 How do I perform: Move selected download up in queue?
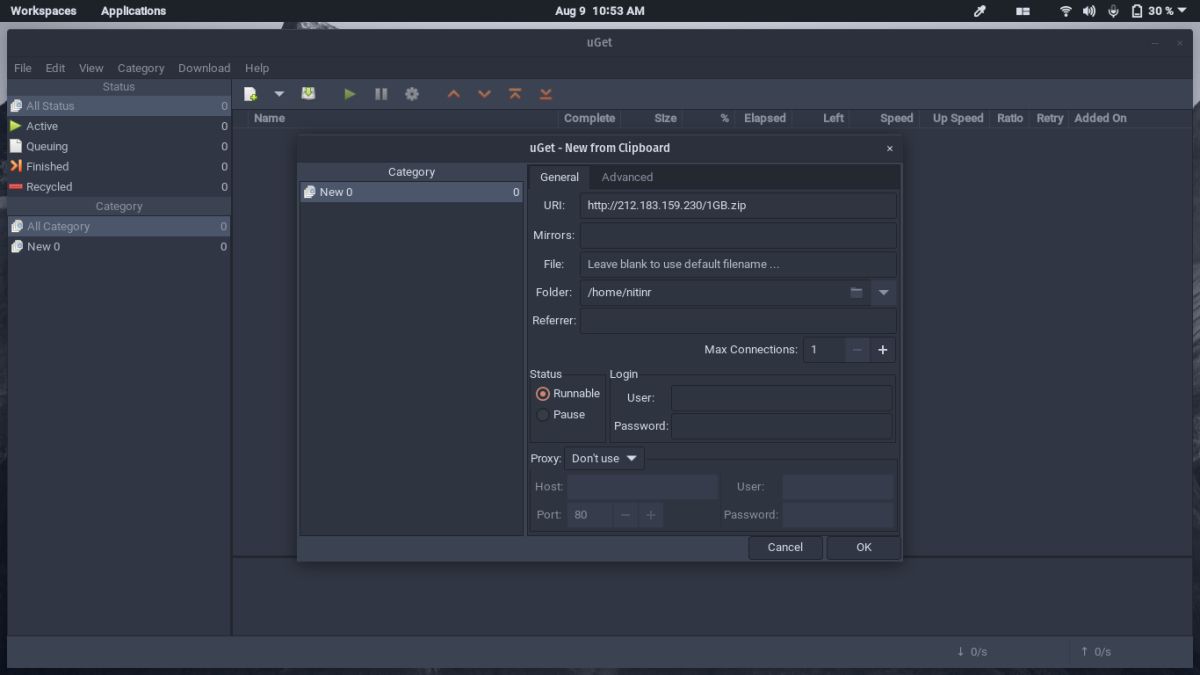[x=453, y=93]
